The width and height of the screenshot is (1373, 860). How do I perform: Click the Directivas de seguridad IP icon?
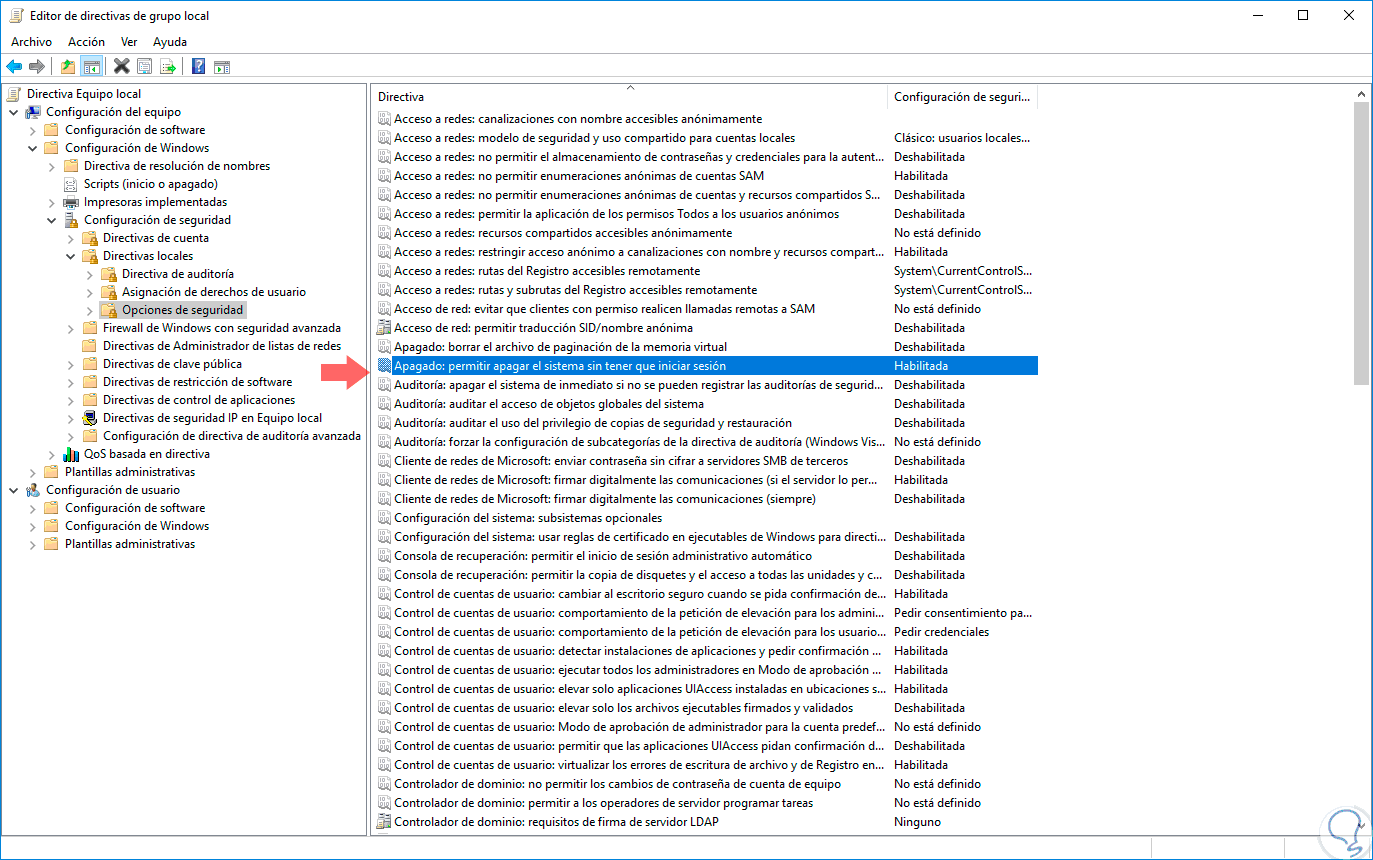(90, 418)
